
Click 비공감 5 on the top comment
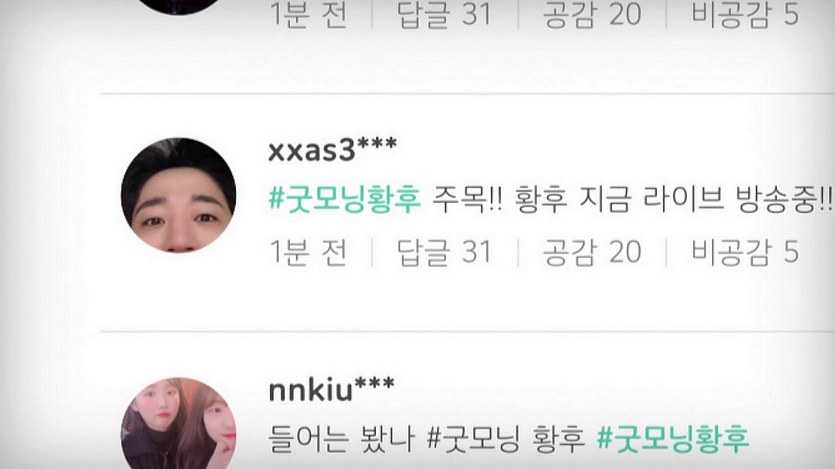click(x=744, y=14)
